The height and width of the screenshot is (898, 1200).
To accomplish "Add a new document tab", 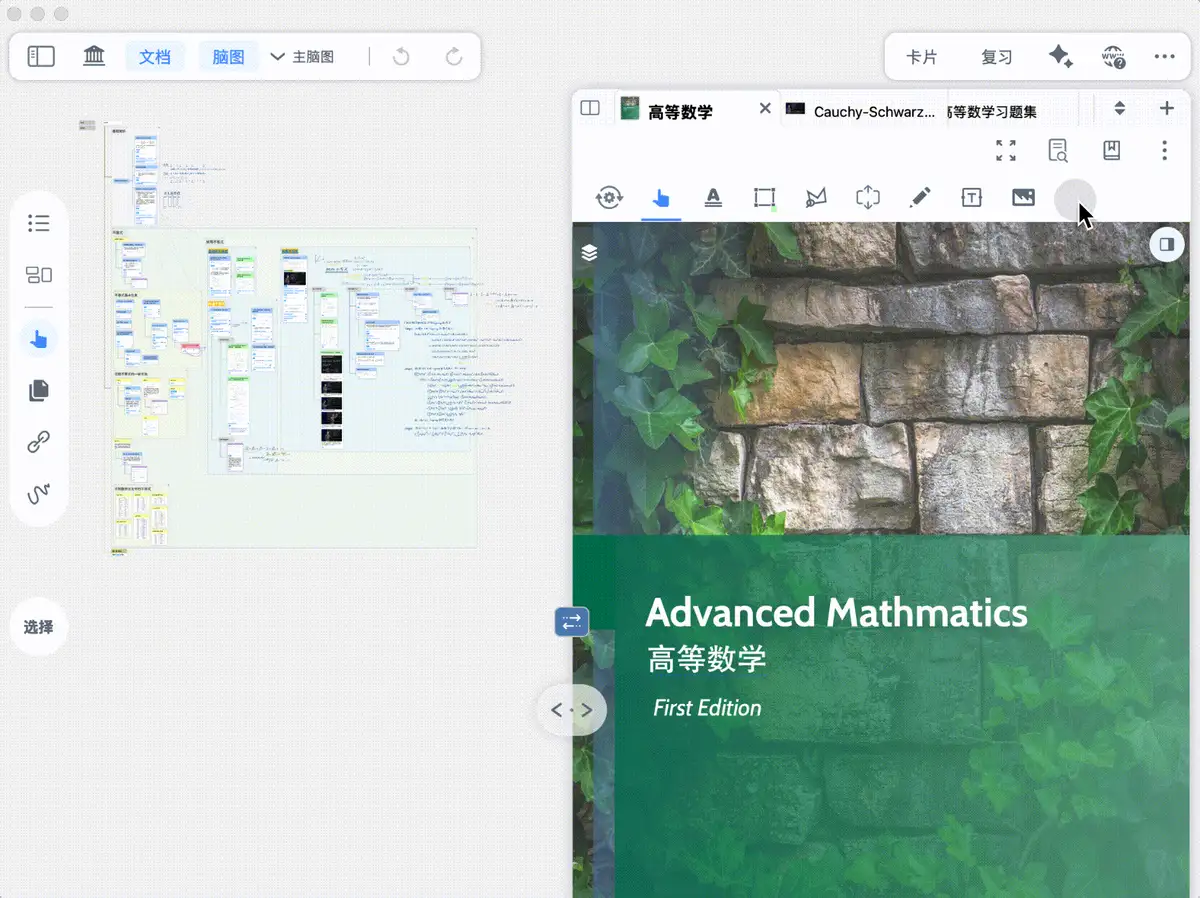I will coord(1167,108).
